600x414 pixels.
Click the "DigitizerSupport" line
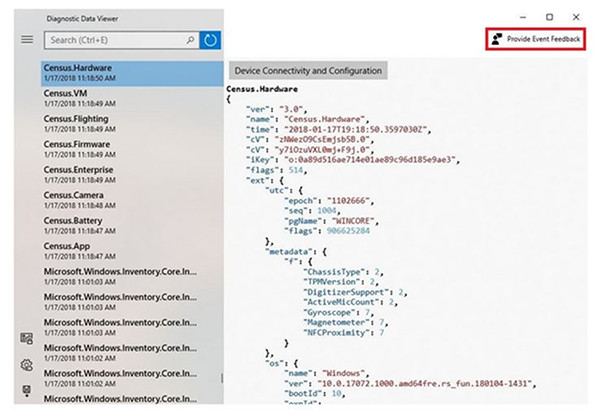point(355,292)
